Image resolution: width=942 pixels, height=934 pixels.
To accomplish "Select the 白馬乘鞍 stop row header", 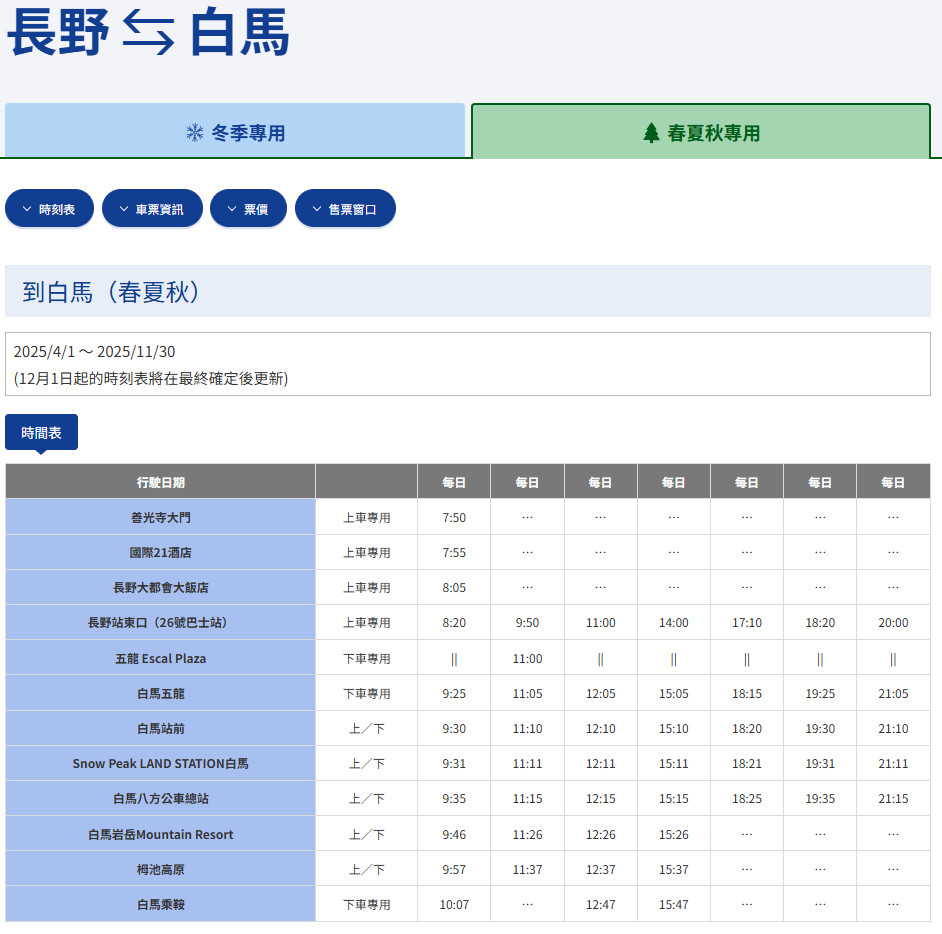I will (160, 904).
